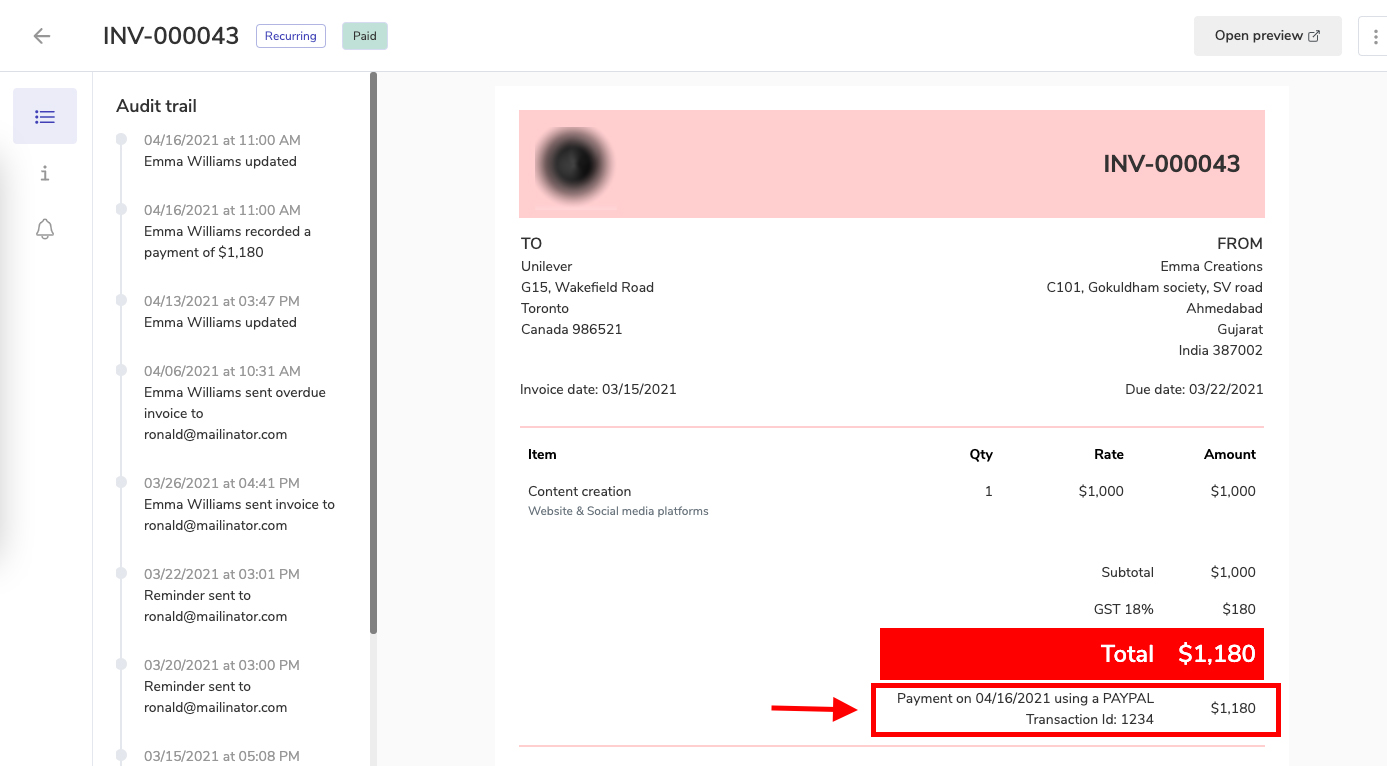Open the bell reminders icon
The width and height of the screenshot is (1387, 766).
point(45,230)
